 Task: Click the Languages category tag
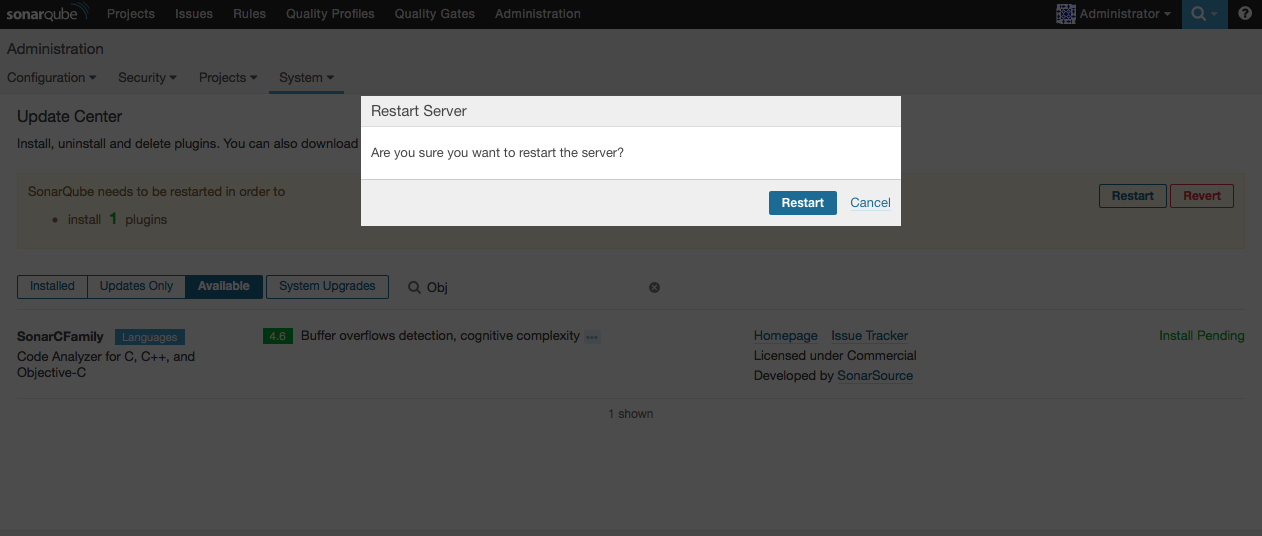150,338
